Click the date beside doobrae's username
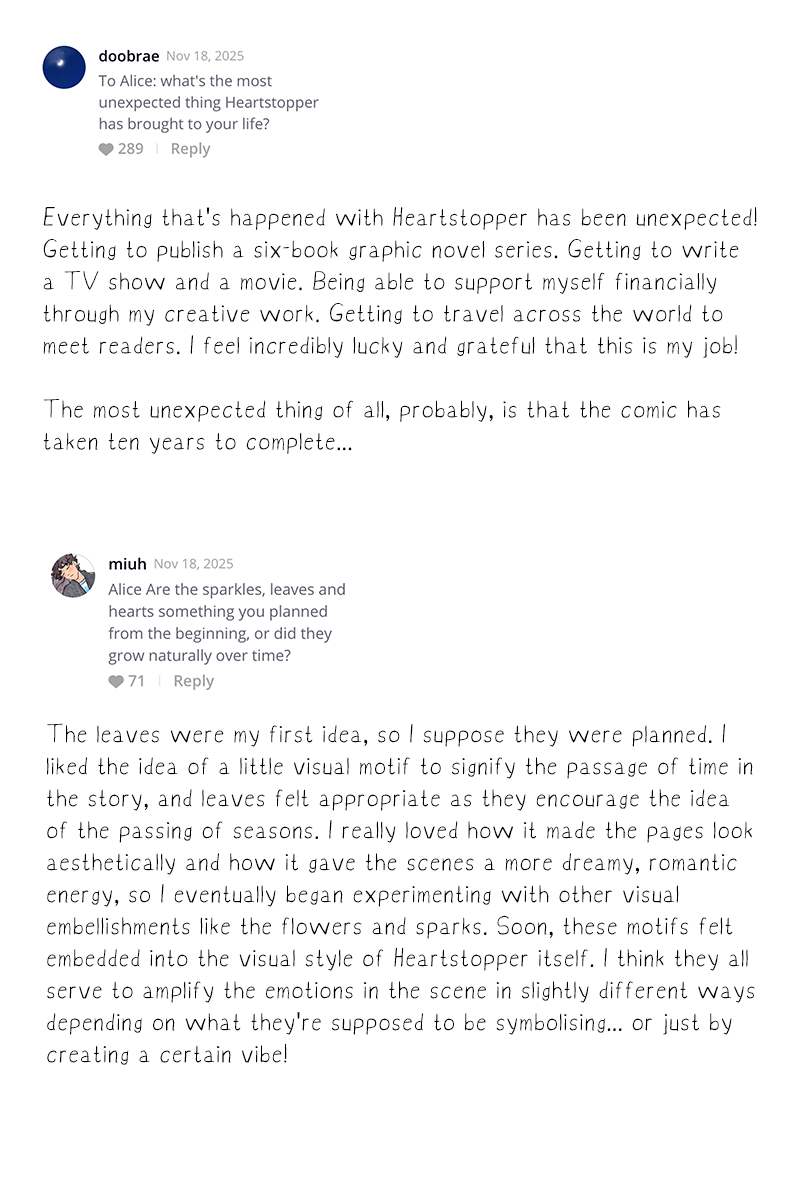 pos(204,56)
